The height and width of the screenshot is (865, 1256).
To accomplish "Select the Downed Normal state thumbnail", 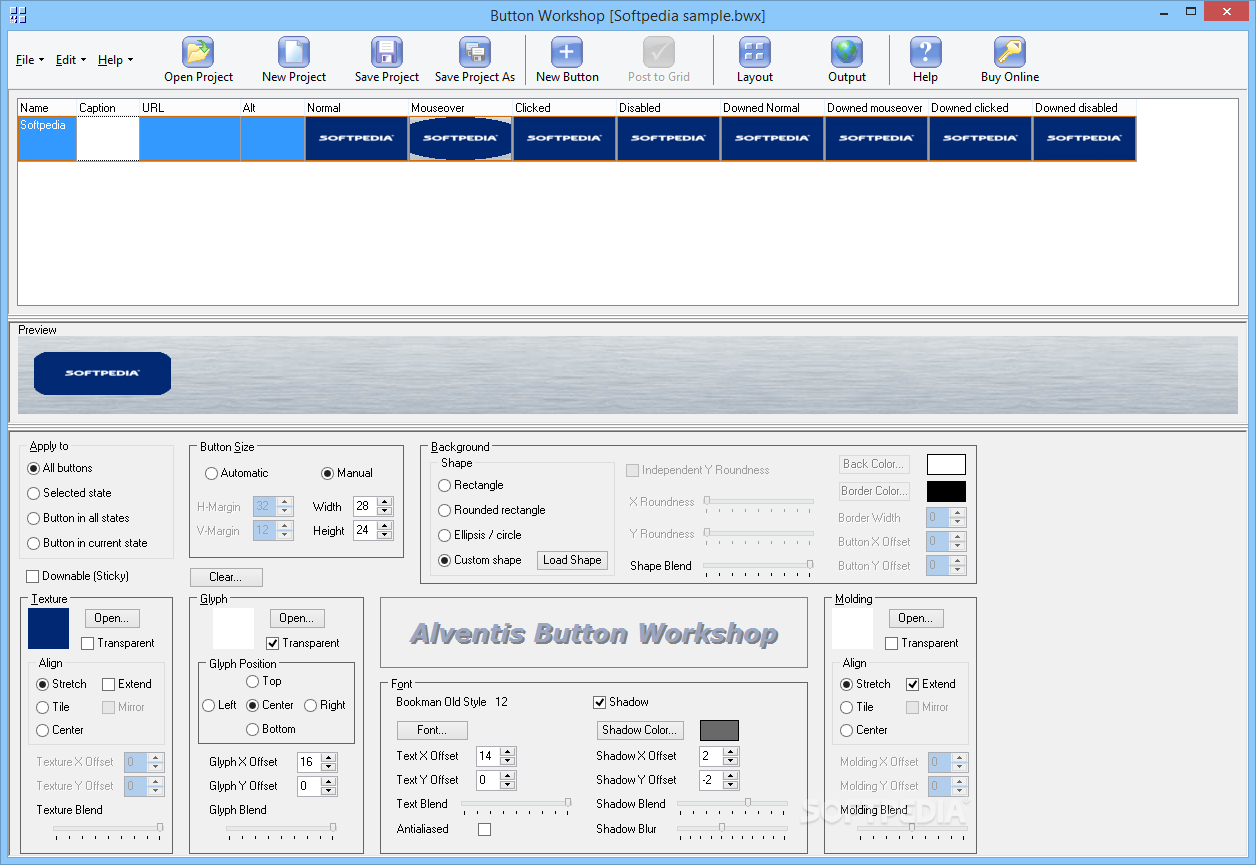I will 773,138.
